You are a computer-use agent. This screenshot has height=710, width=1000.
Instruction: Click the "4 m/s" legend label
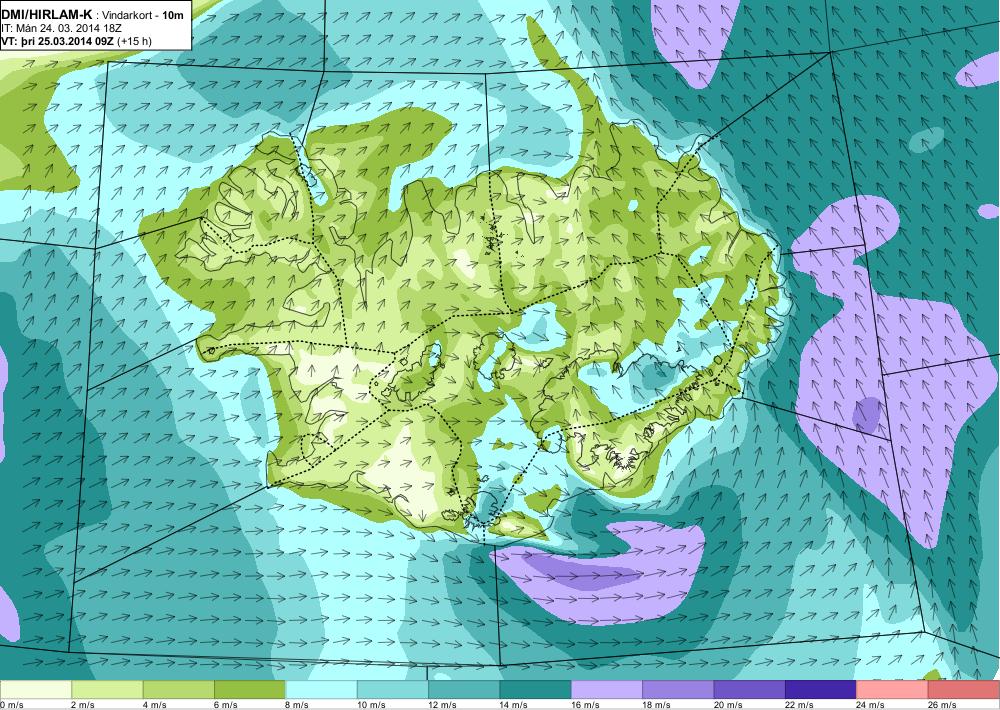pos(154,705)
